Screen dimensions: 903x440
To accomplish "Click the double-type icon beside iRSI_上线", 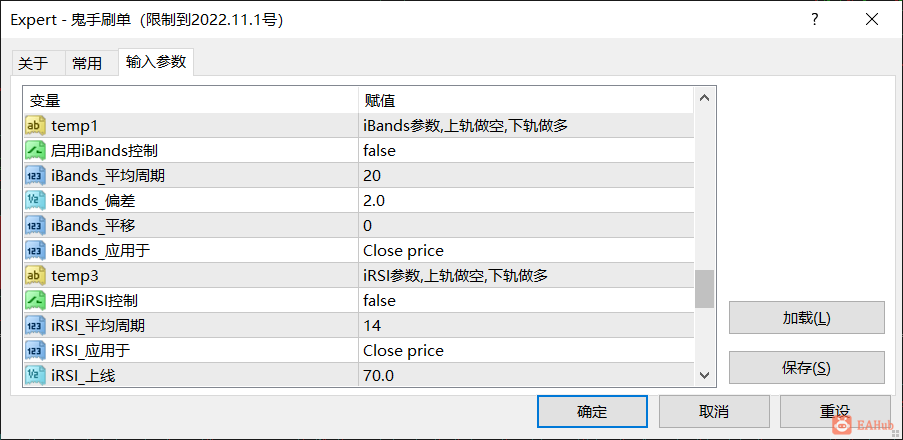I will tap(35, 375).
